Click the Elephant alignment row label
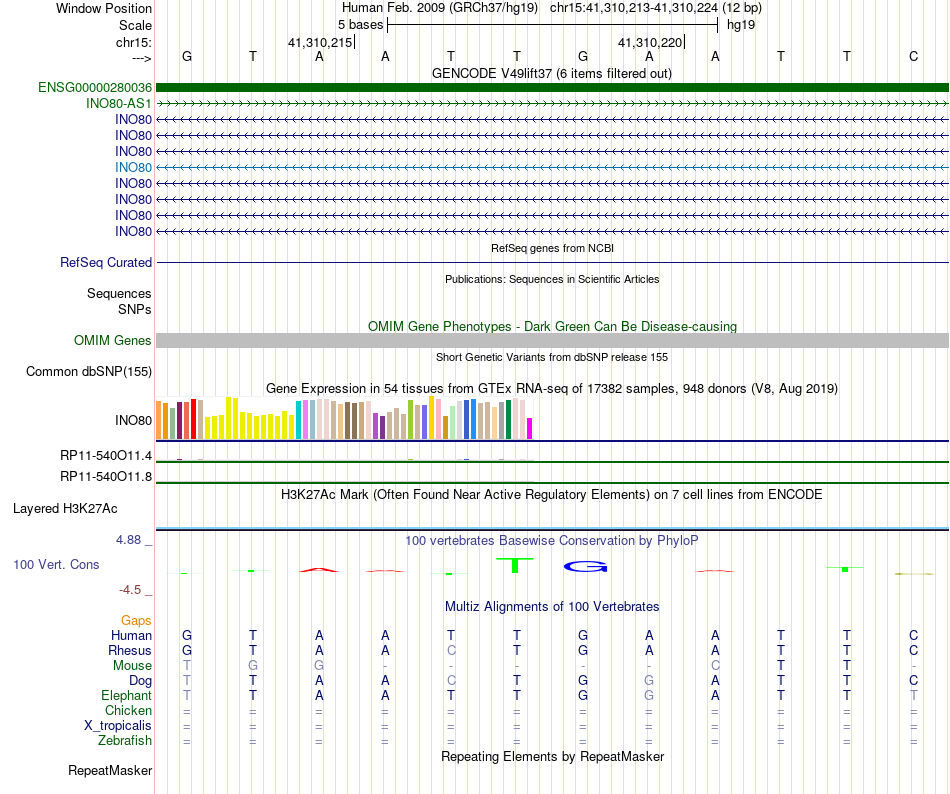 [x=126, y=695]
